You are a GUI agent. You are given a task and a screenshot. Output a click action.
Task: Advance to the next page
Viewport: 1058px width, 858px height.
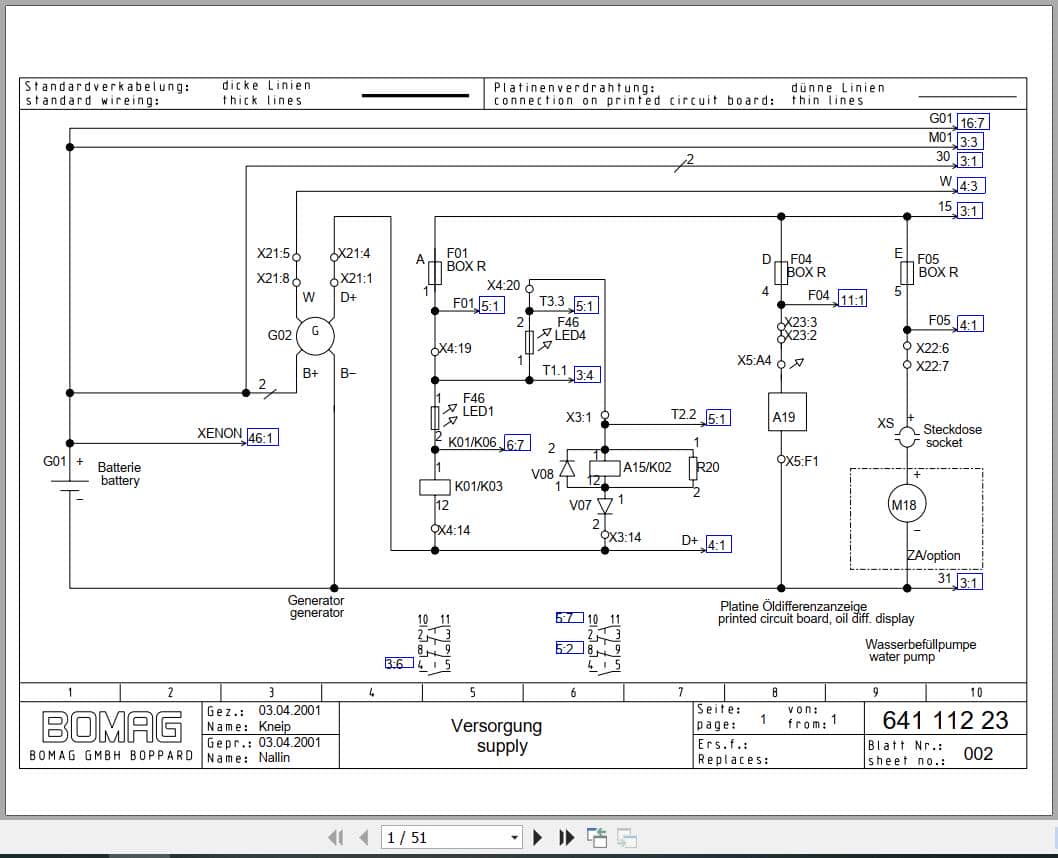538,838
